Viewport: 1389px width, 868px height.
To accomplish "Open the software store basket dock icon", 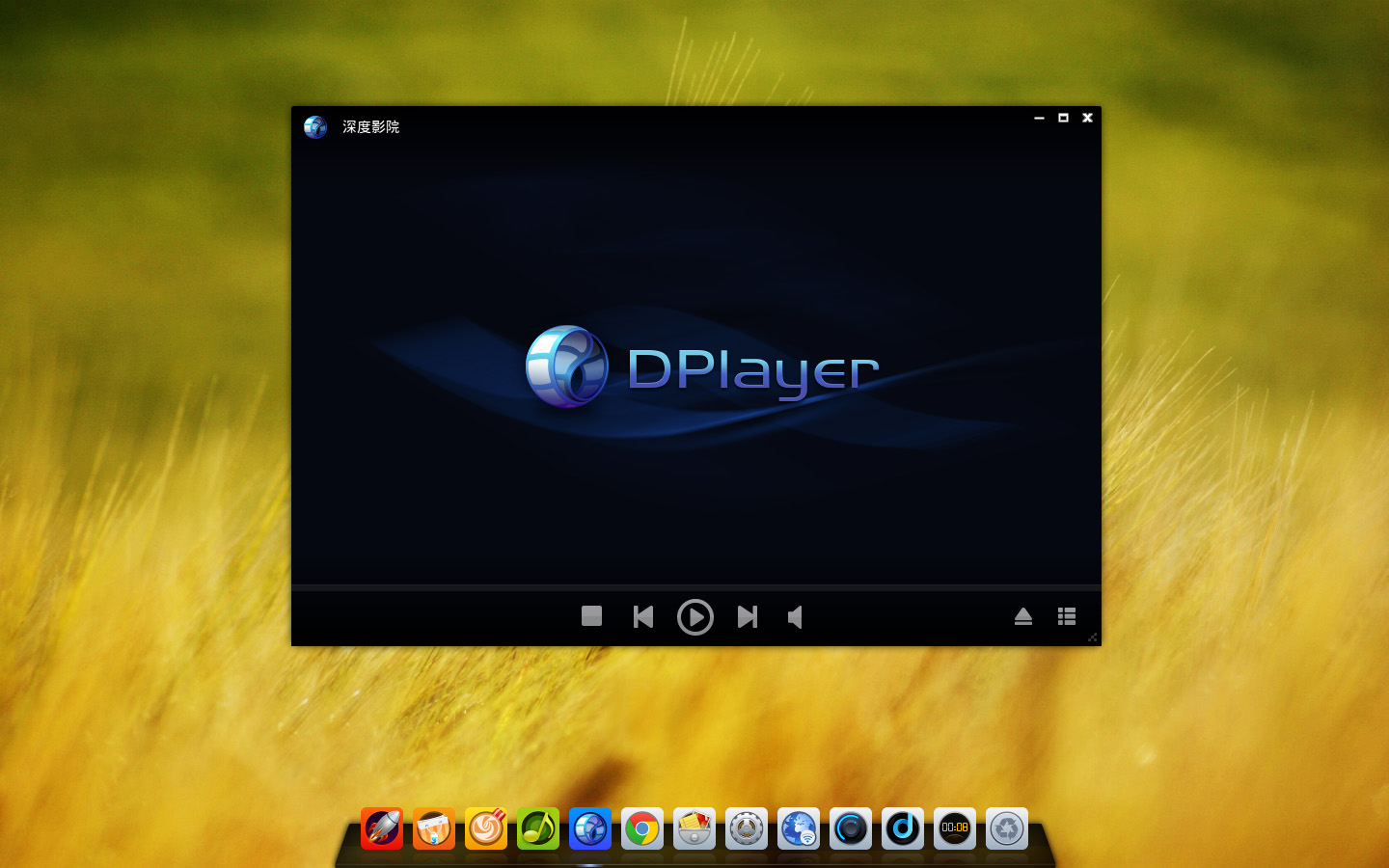I will point(434,828).
